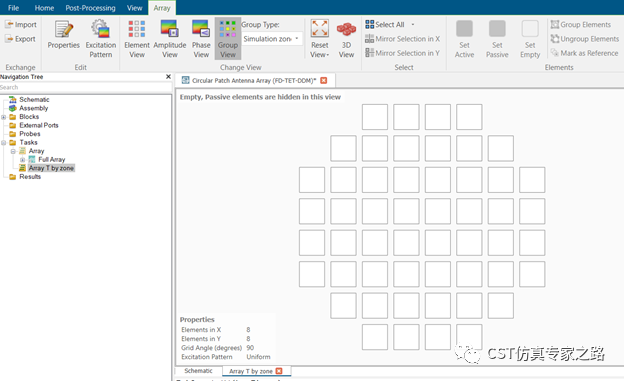
Task: Collapse the Tasks tree node
Action: pyautogui.click(x=4, y=143)
